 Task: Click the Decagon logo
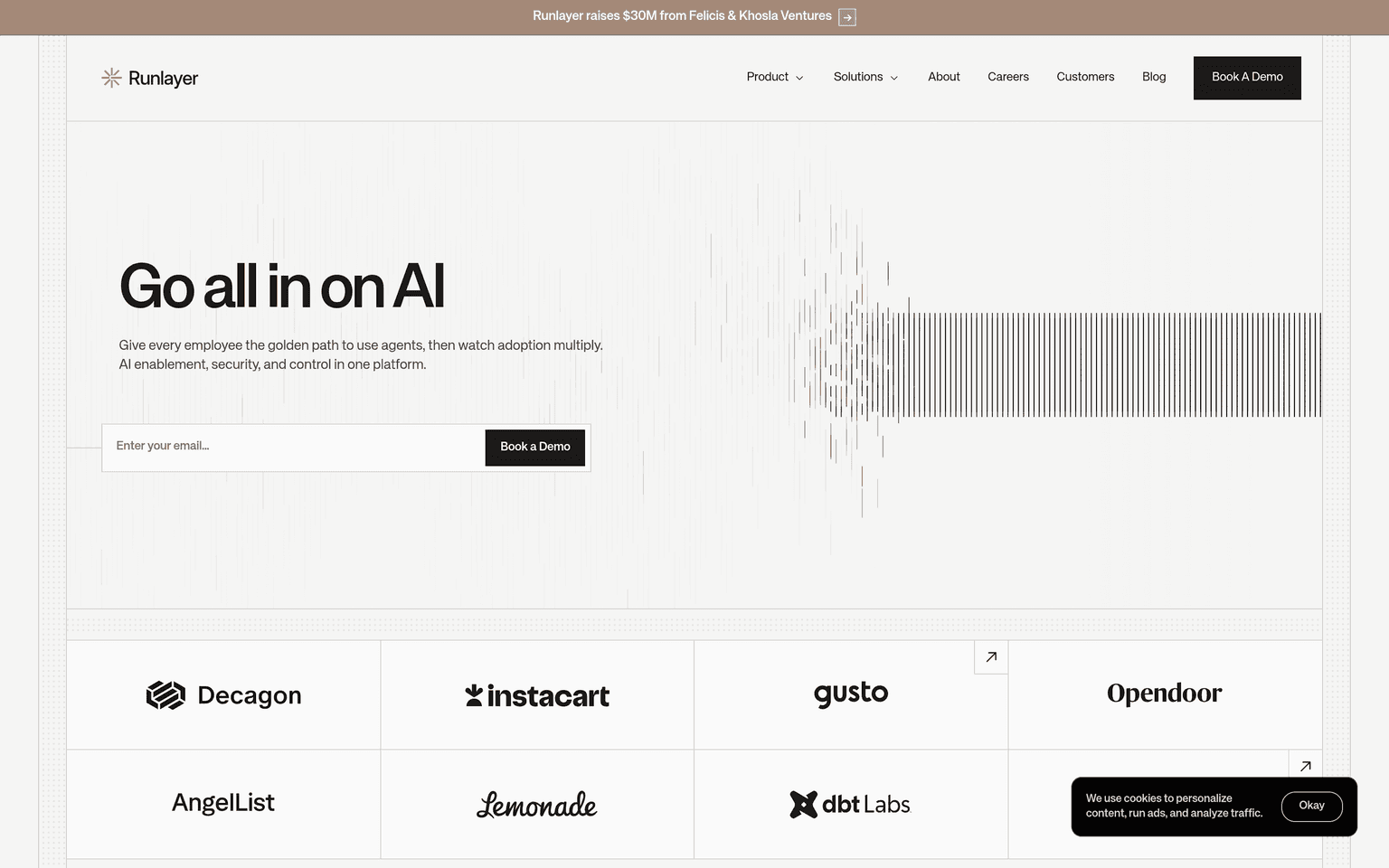tap(223, 695)
